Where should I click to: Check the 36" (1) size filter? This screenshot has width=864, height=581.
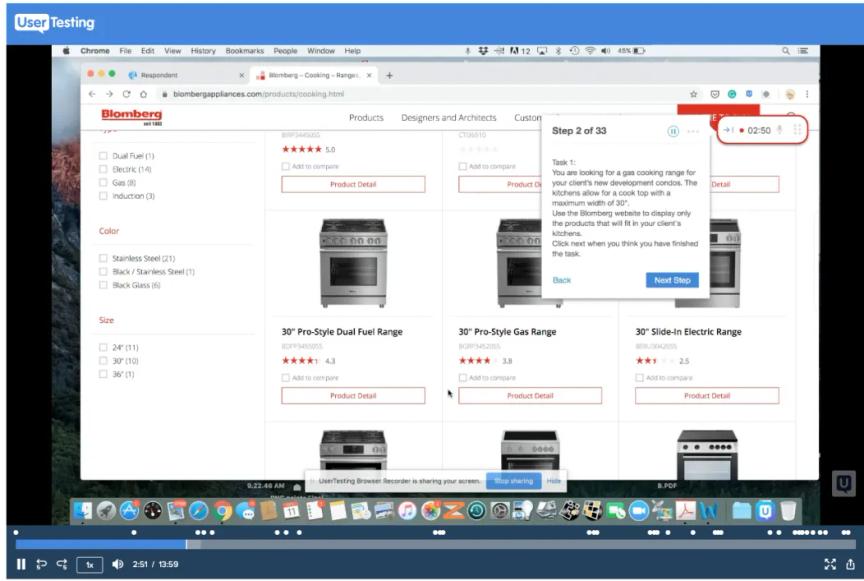pyautogui.click(x=103, y=374)
